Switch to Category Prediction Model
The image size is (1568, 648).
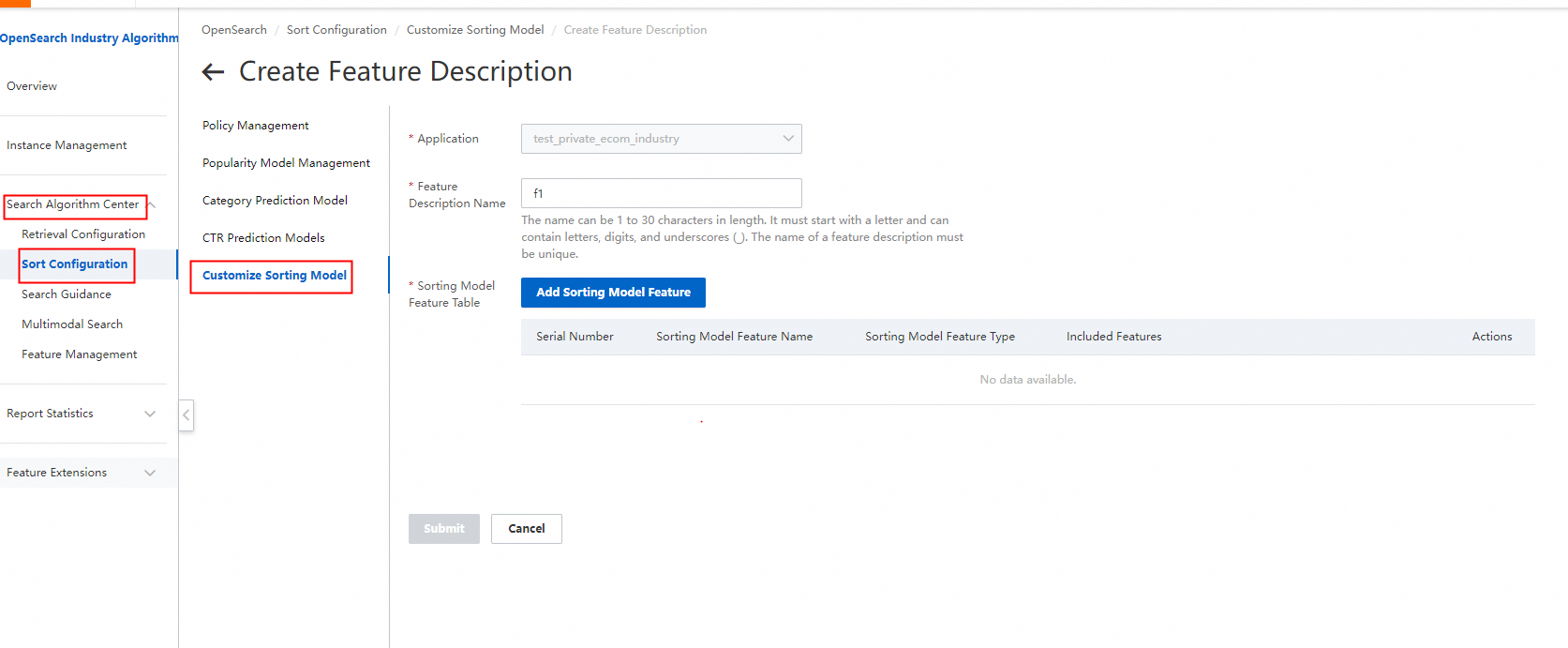[276, 201]
